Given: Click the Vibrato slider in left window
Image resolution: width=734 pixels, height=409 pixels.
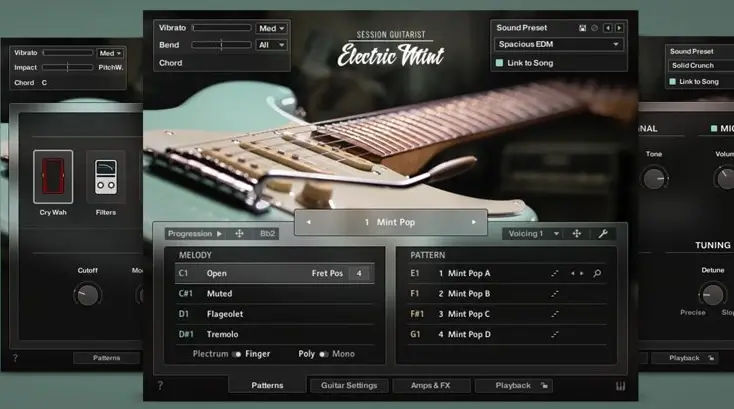Looking at the screenshot, I should tap(68, 53).
